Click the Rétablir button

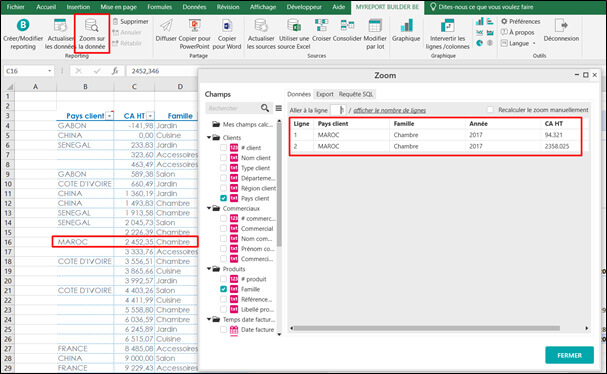(x=127, y=43)
